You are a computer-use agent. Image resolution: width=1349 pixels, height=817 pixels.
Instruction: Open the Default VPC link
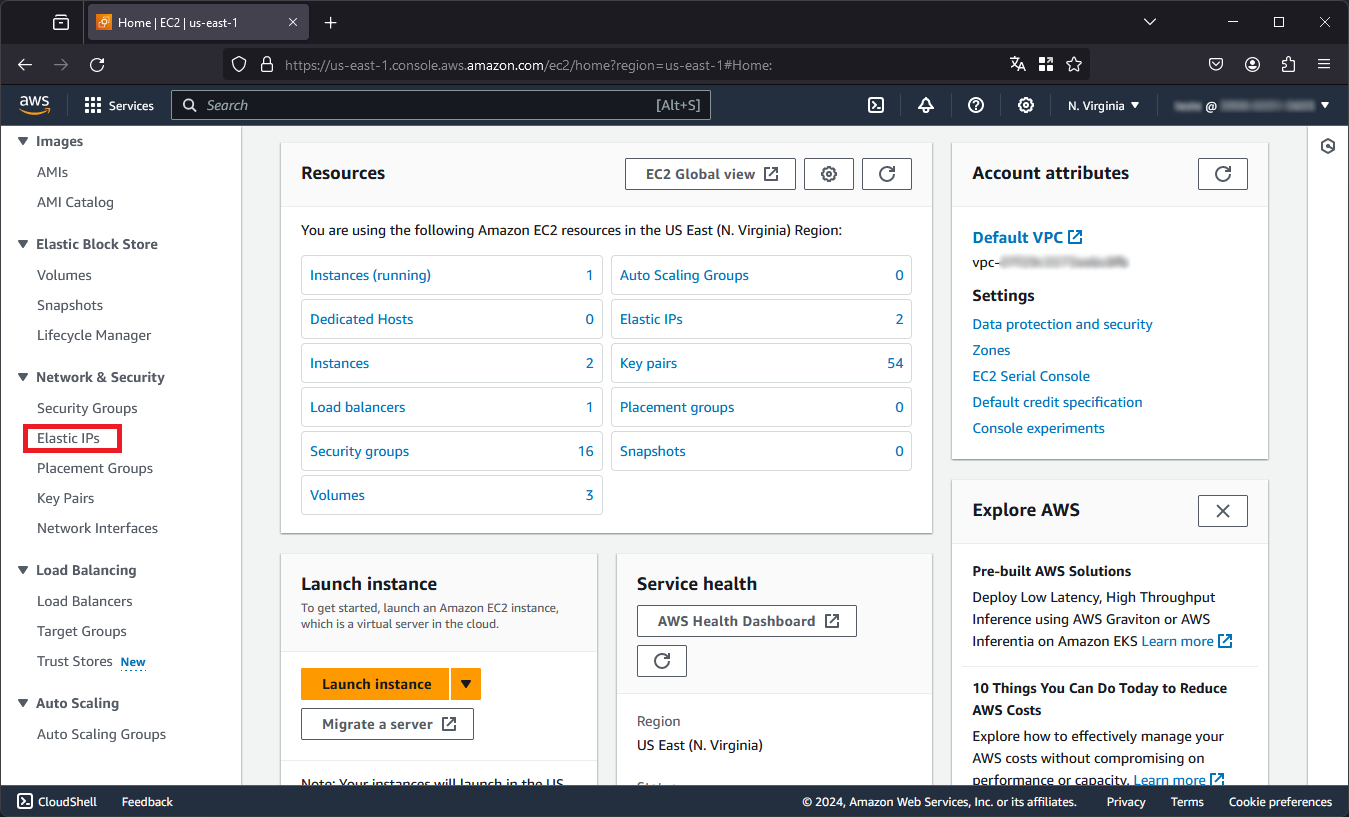1027,237
